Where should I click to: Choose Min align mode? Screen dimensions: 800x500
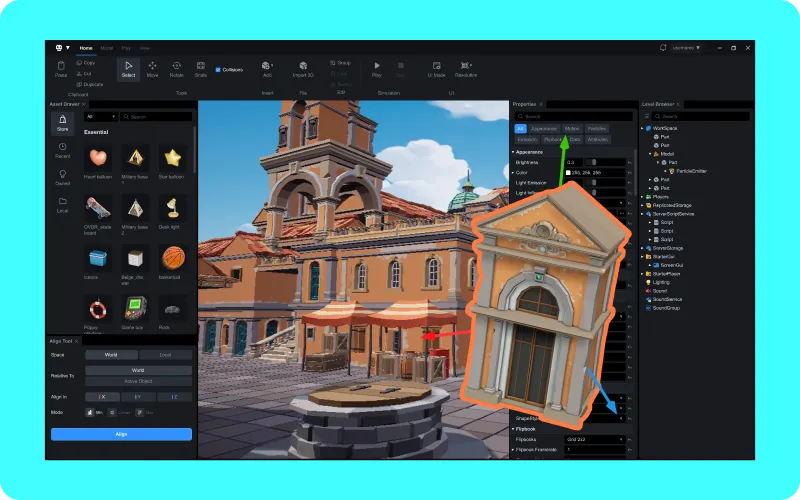(x=94, y=412)
